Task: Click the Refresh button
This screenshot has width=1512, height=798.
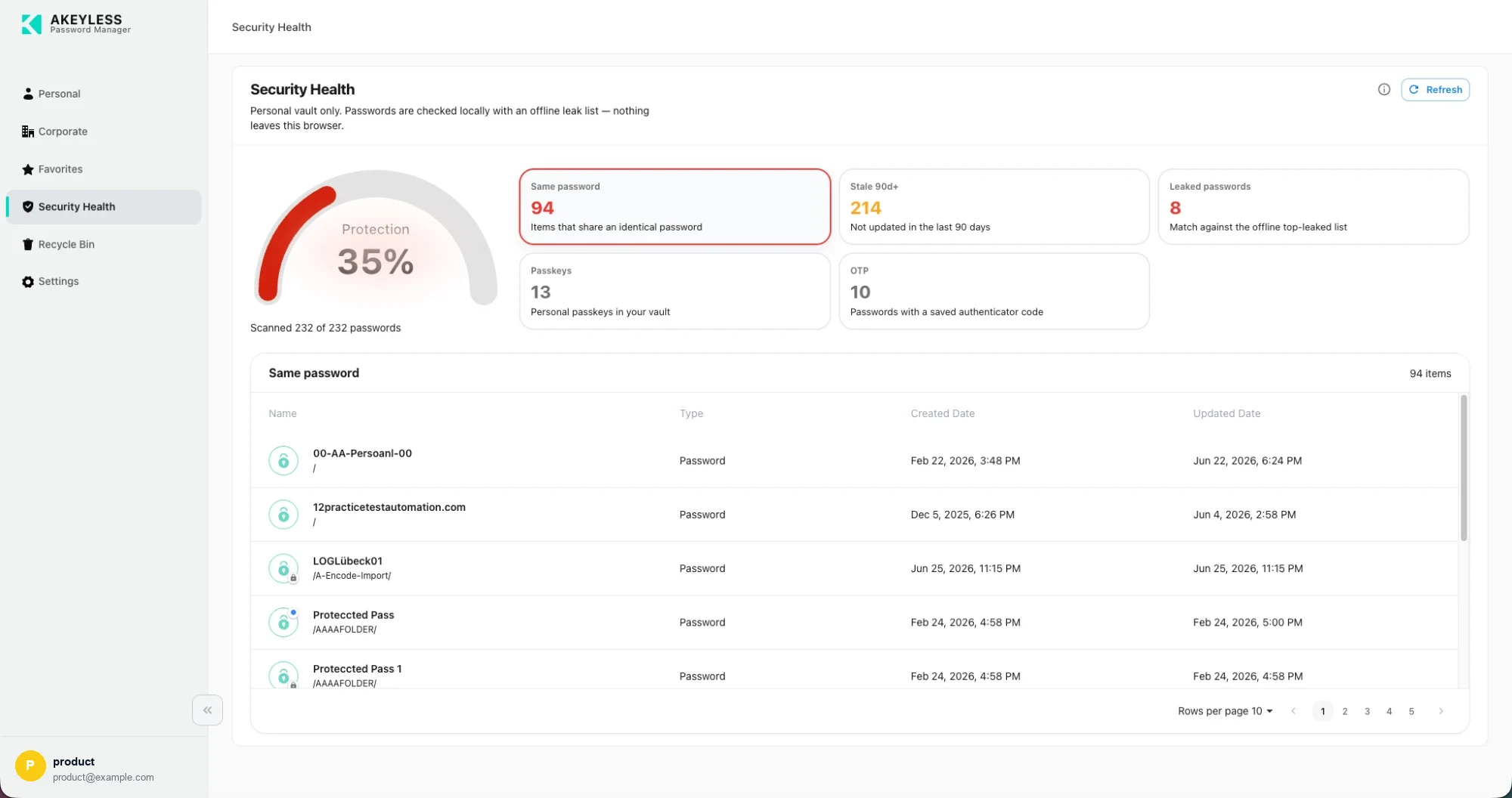Action: (1435, 89)
